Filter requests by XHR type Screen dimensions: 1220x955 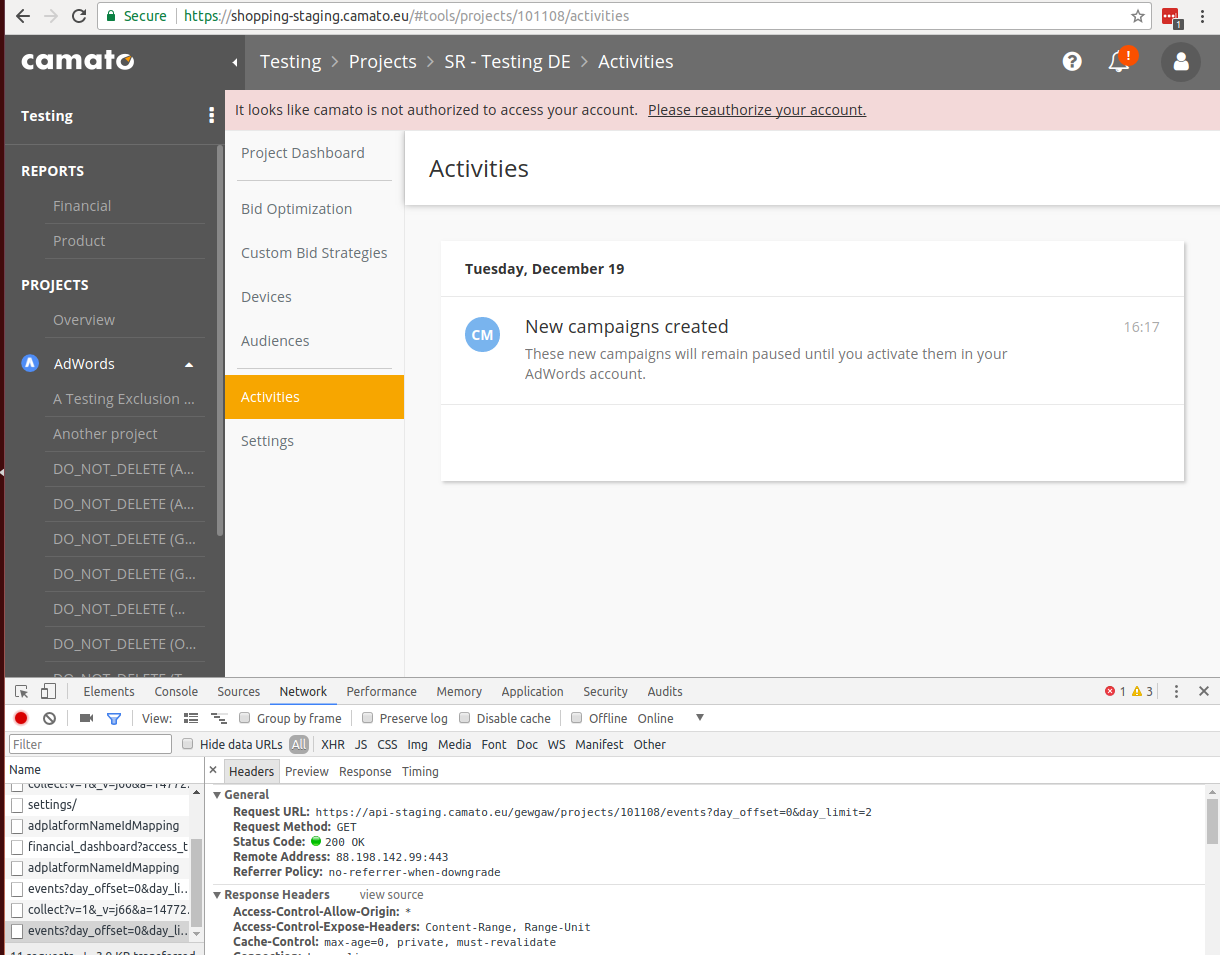pyautogui.click(x=333, y=744)
